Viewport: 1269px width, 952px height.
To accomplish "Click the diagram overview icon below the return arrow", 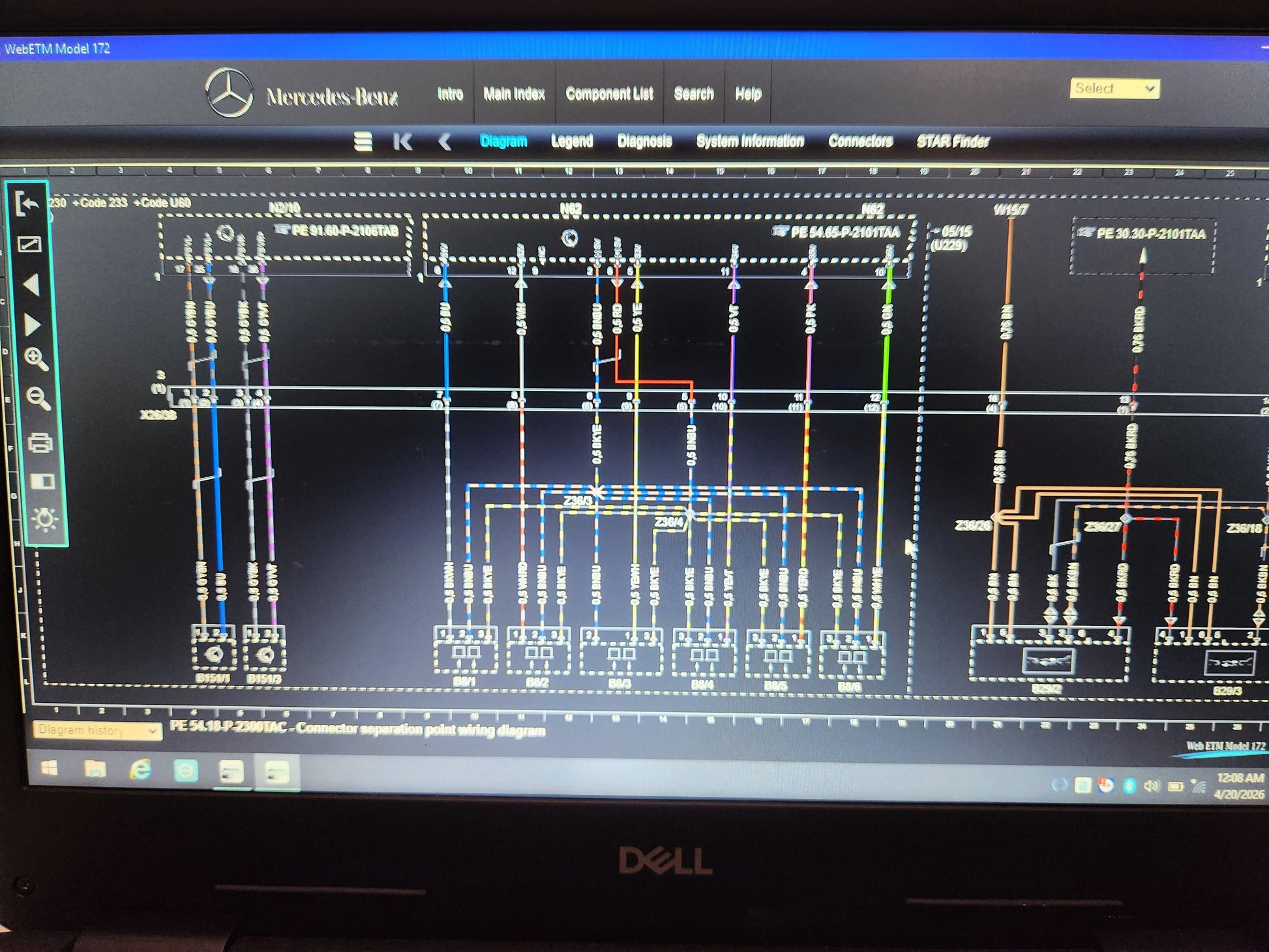I will 29,245.
